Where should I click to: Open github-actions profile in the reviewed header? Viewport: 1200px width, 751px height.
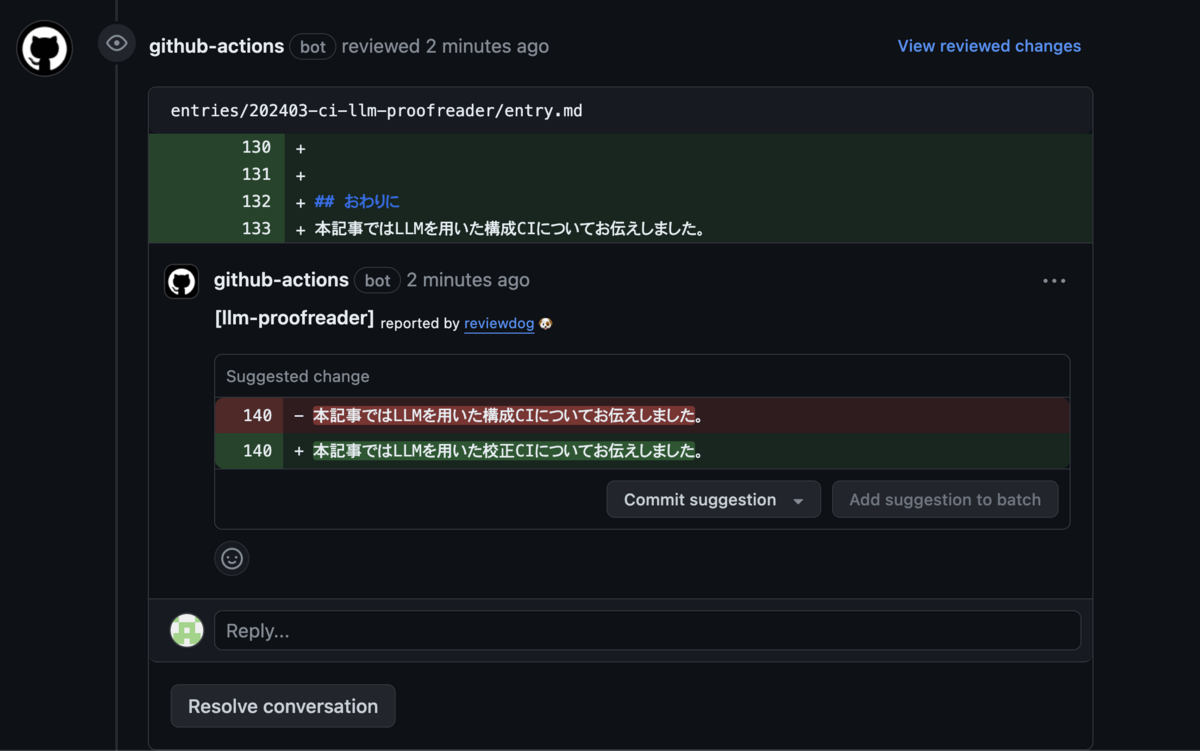point(216,46)
